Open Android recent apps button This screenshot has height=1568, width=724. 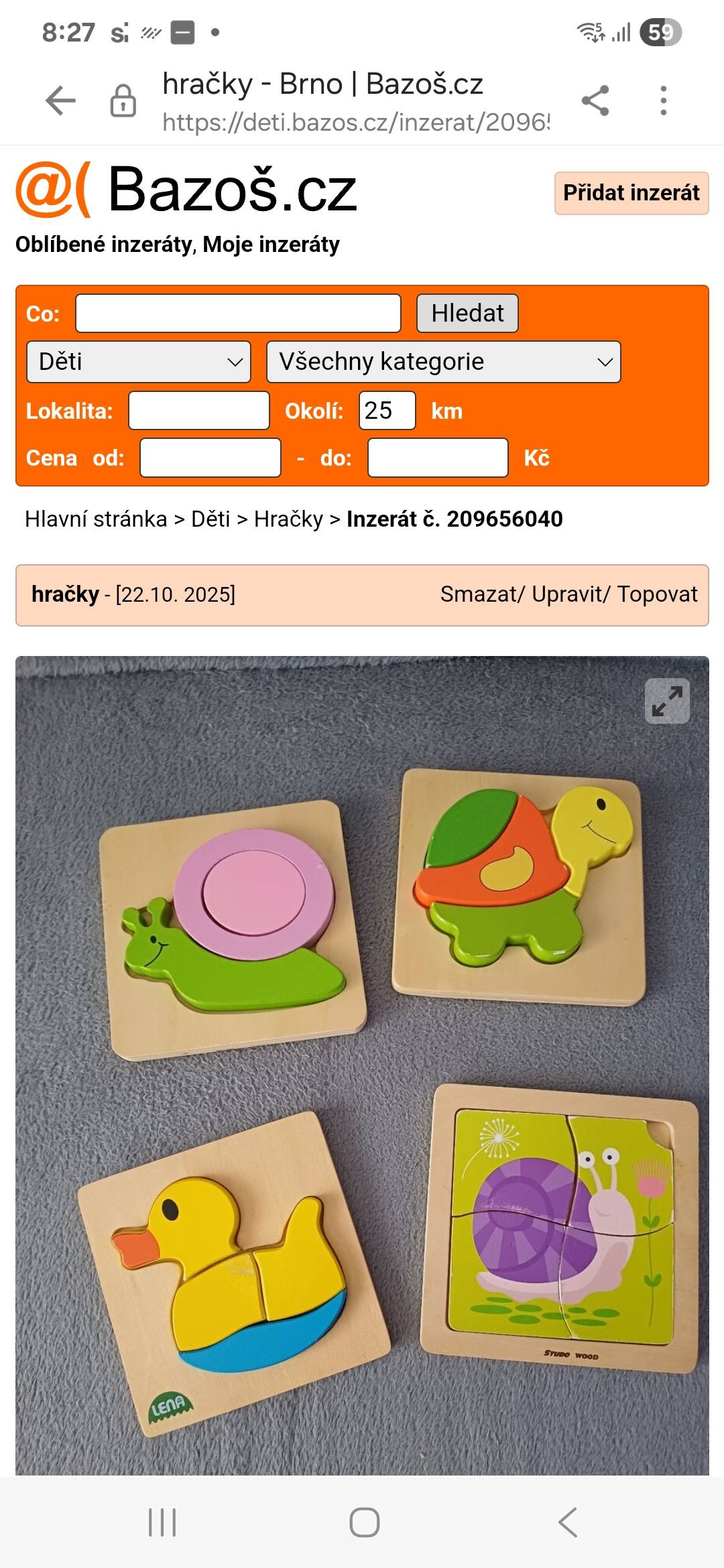162,1522
